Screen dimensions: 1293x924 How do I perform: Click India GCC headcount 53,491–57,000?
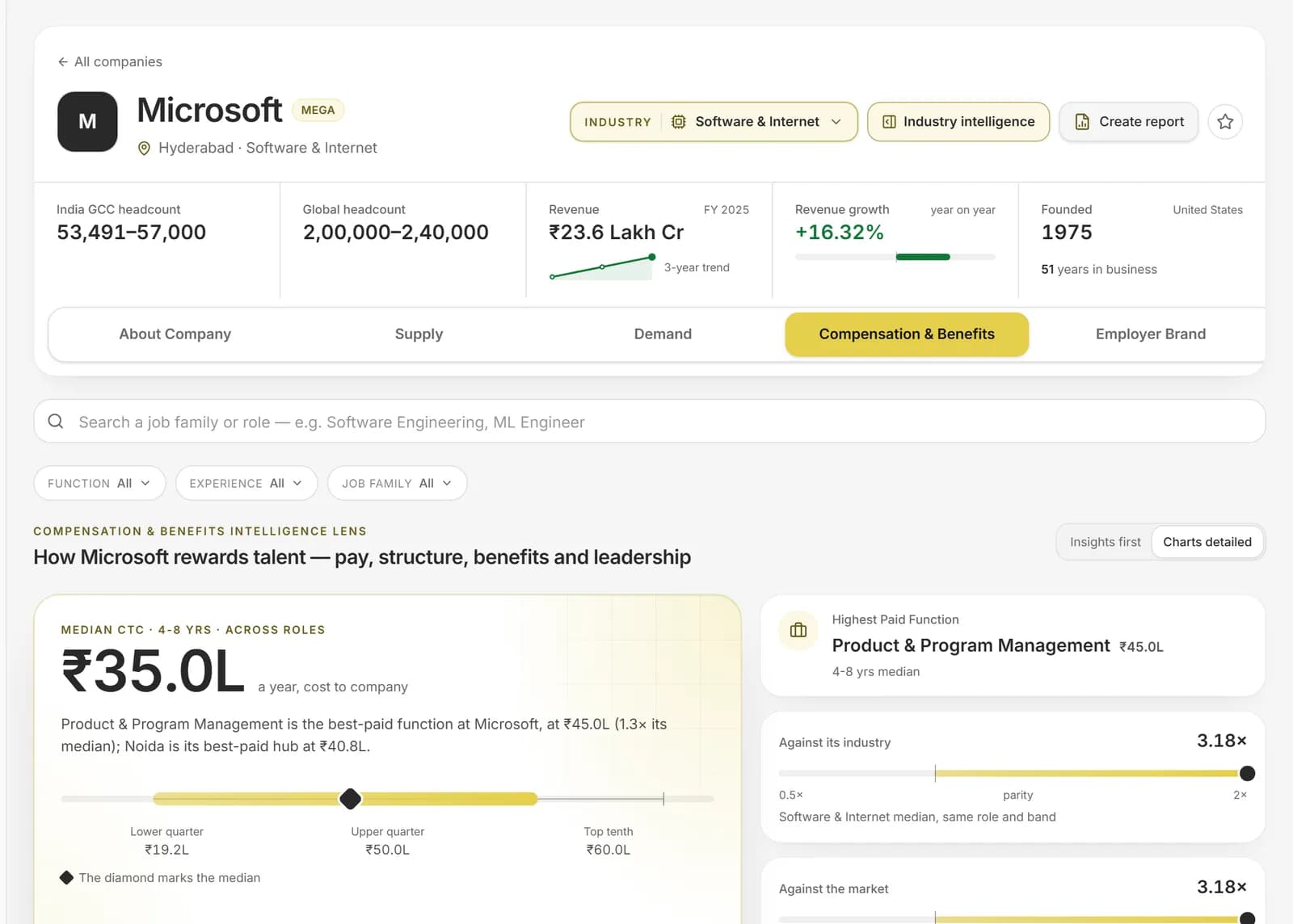click(132, 233)
